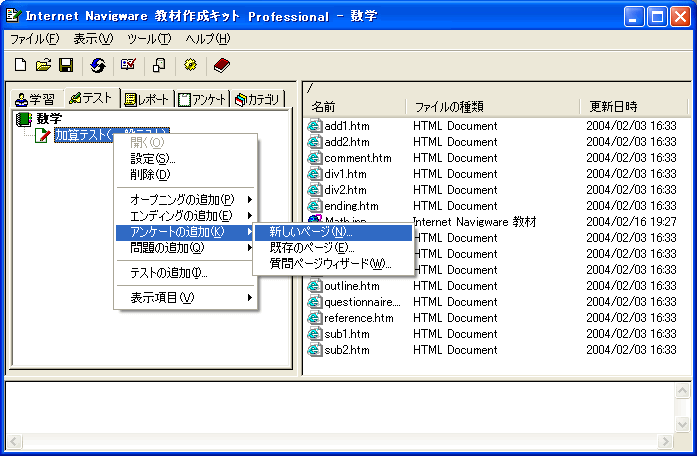Image resolution: width=697 pixels, height=456 pixels.
Task: Click the Save floppy disk icon
Action: point(66,65)
